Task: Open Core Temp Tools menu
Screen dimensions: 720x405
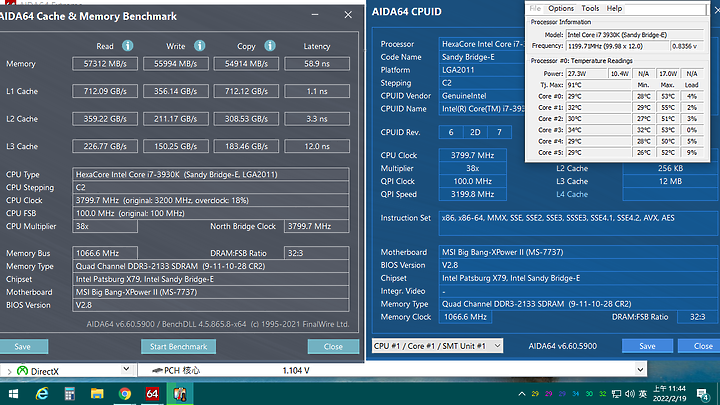Action: pyautogui.click(x=590, y=8)
